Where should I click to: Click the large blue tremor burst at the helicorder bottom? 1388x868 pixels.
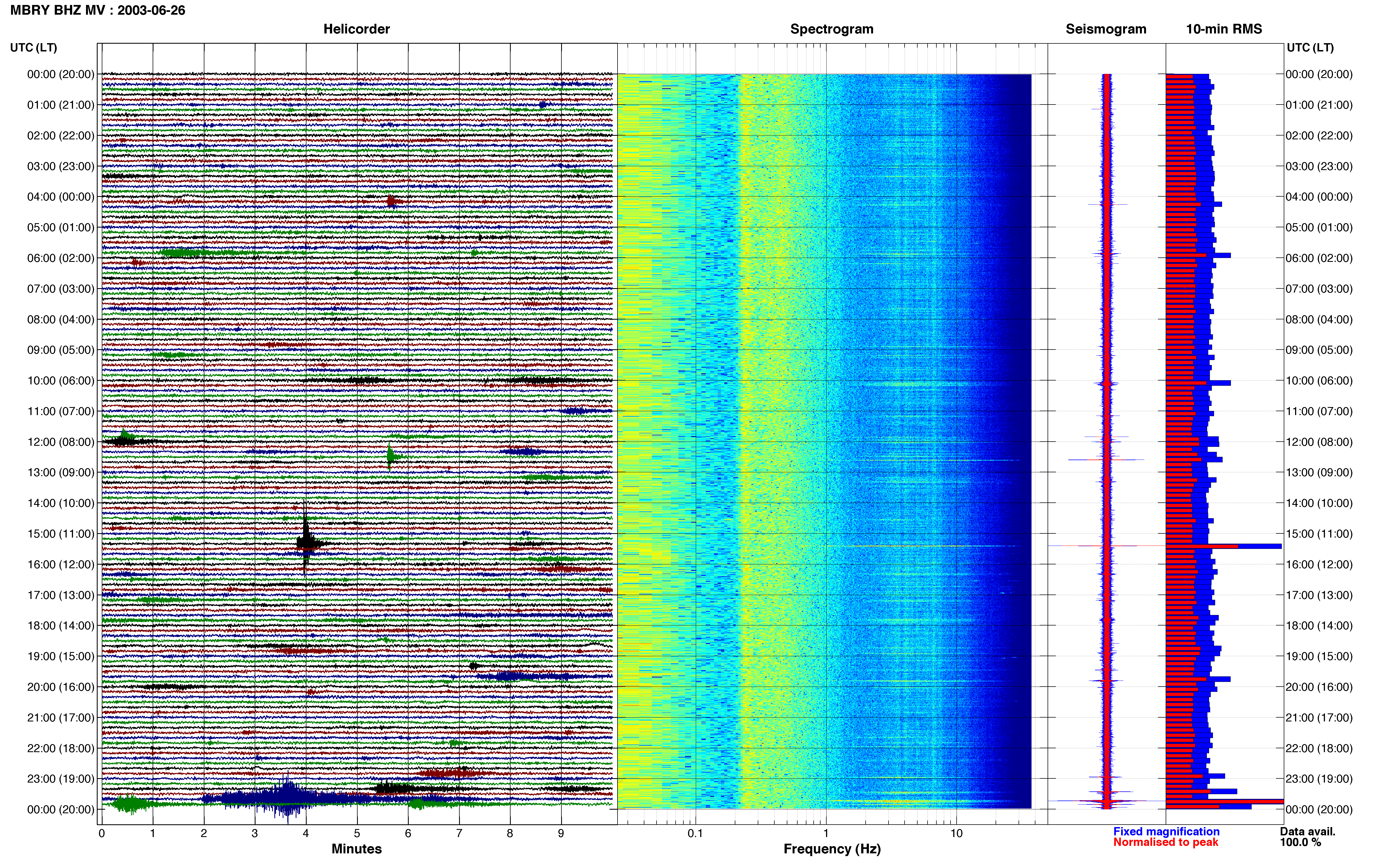pos(287,797)
